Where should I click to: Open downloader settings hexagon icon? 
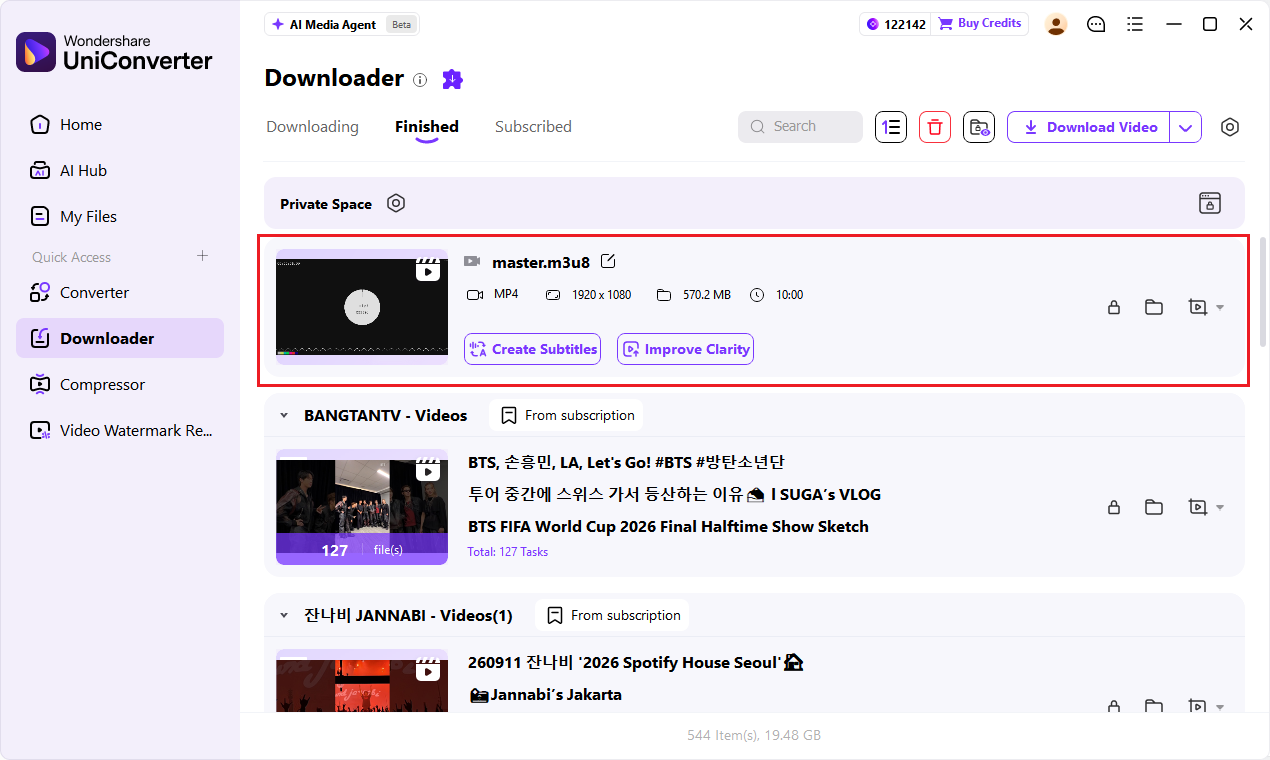tap(1230, 127)
